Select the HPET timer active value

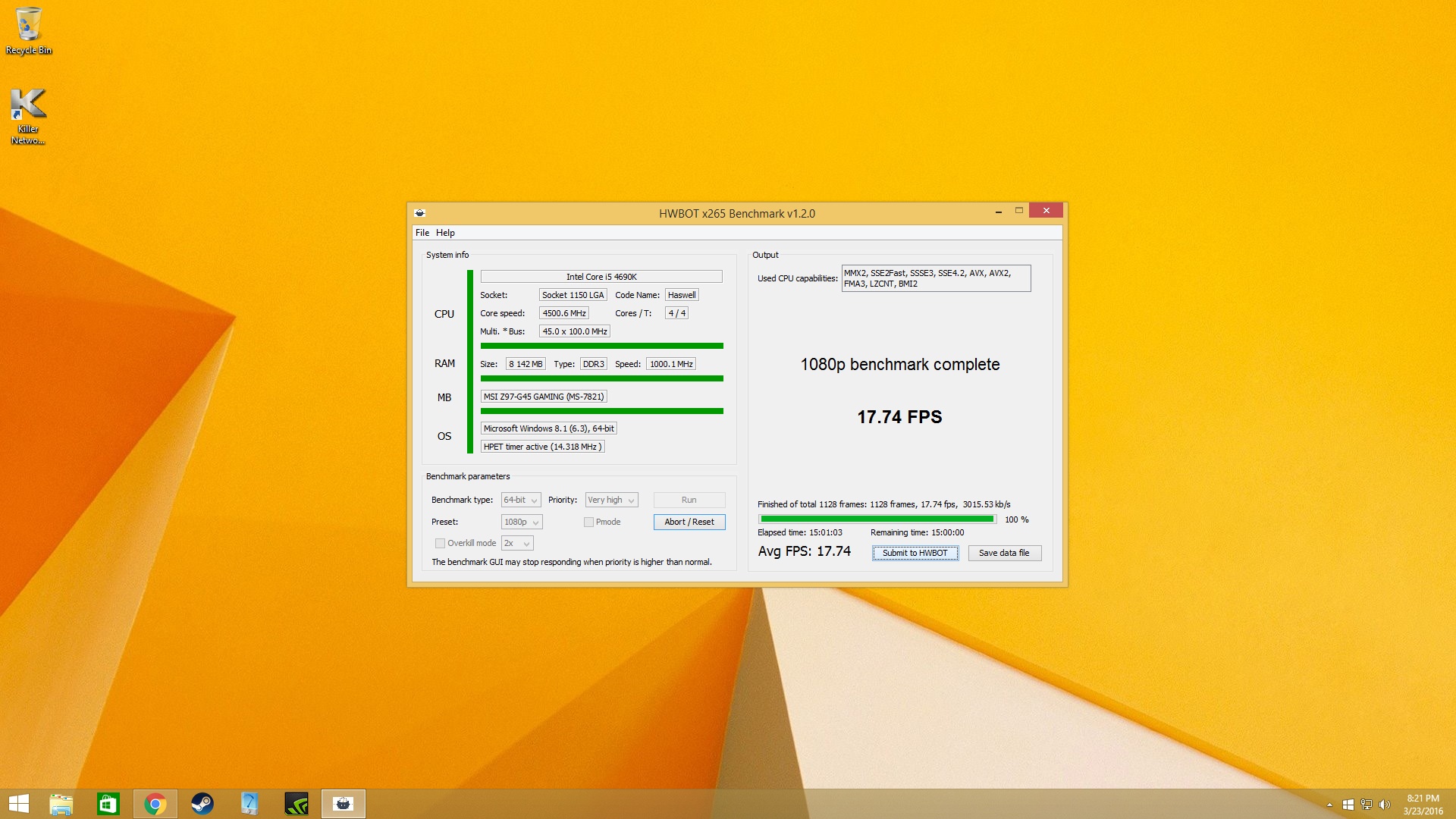543,447
